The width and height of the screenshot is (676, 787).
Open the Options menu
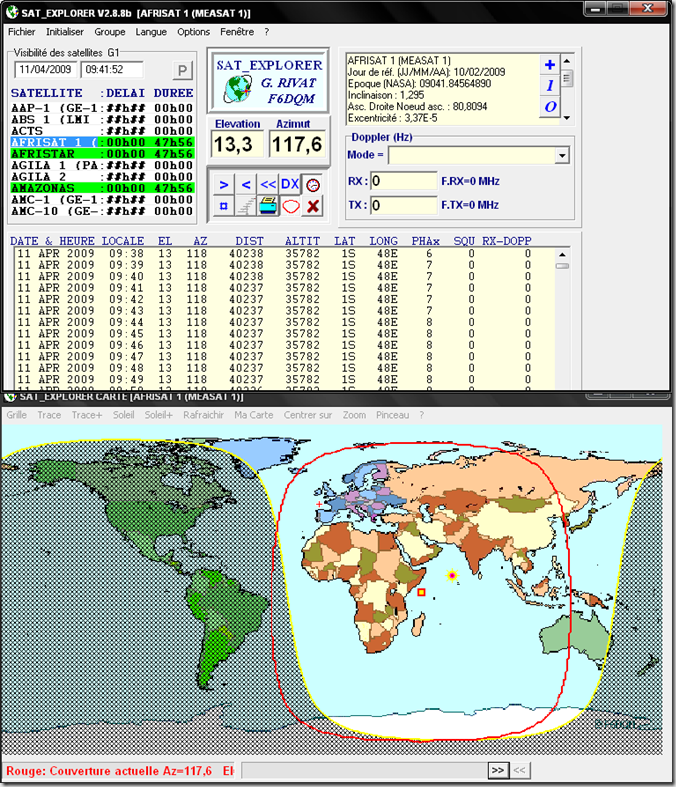[193, 32]
